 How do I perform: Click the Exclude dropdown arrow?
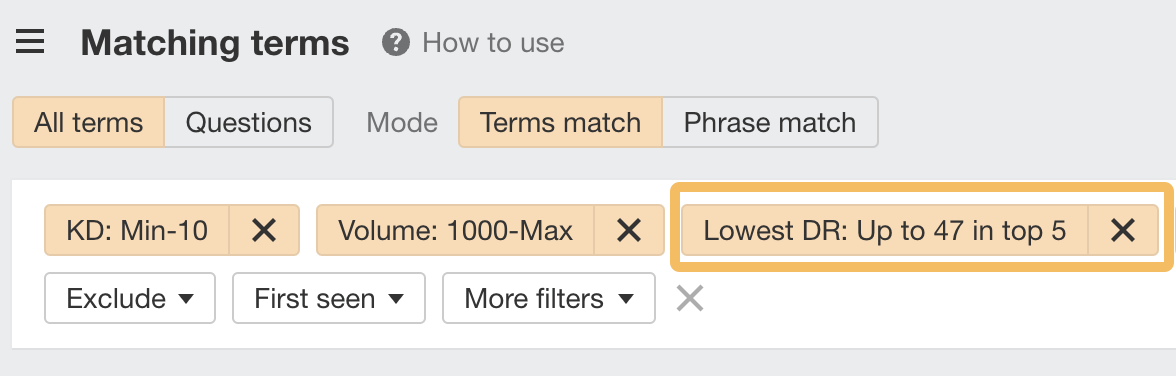click(x=186, y=299)
